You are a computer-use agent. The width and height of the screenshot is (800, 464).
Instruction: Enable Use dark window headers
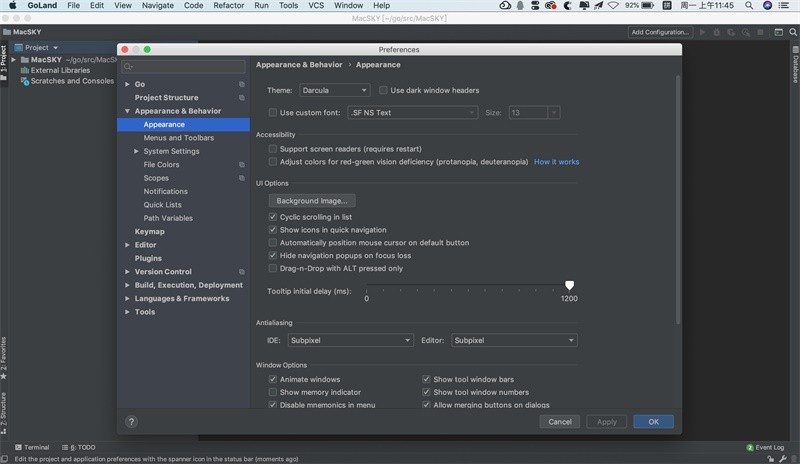(x=383, y=90)
